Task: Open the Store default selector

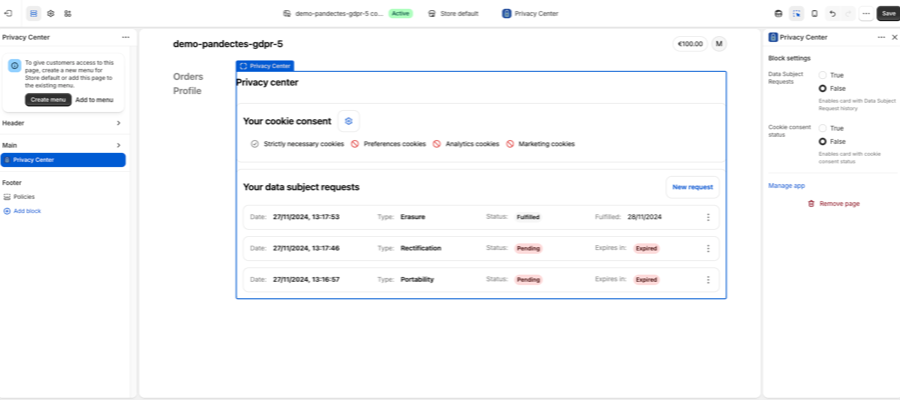Action: click(453, 13)
